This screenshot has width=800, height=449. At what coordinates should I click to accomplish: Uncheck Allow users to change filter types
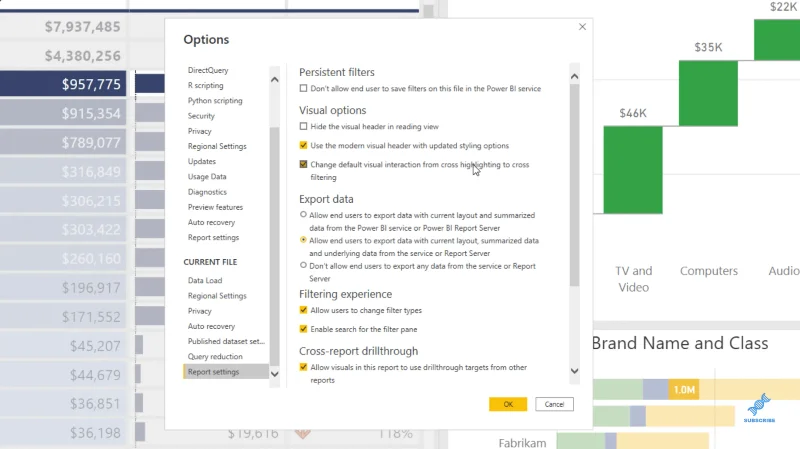(304, 310)
